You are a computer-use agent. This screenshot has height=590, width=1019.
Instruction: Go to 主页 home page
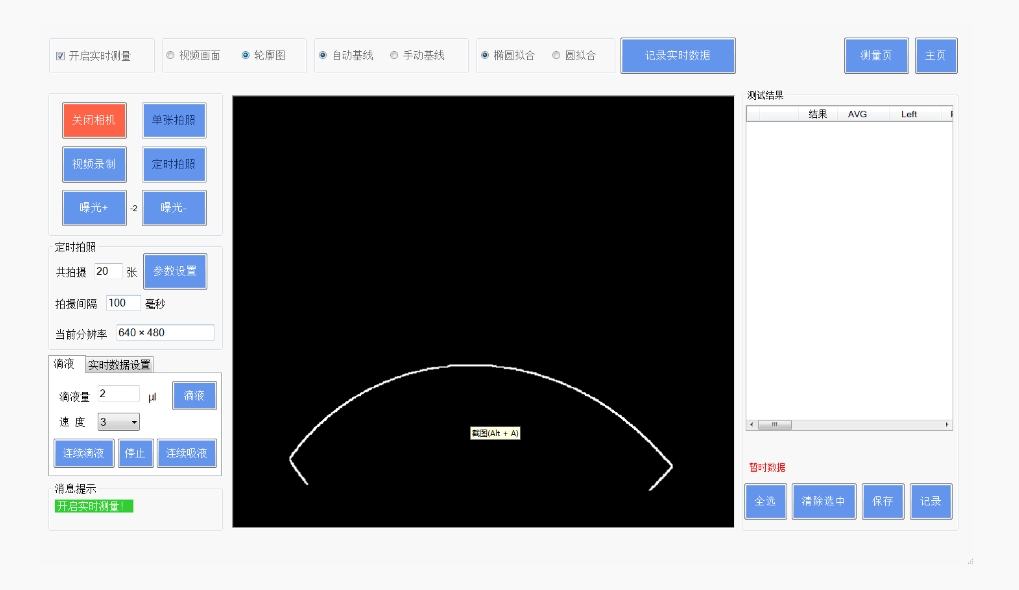[935, 56]
